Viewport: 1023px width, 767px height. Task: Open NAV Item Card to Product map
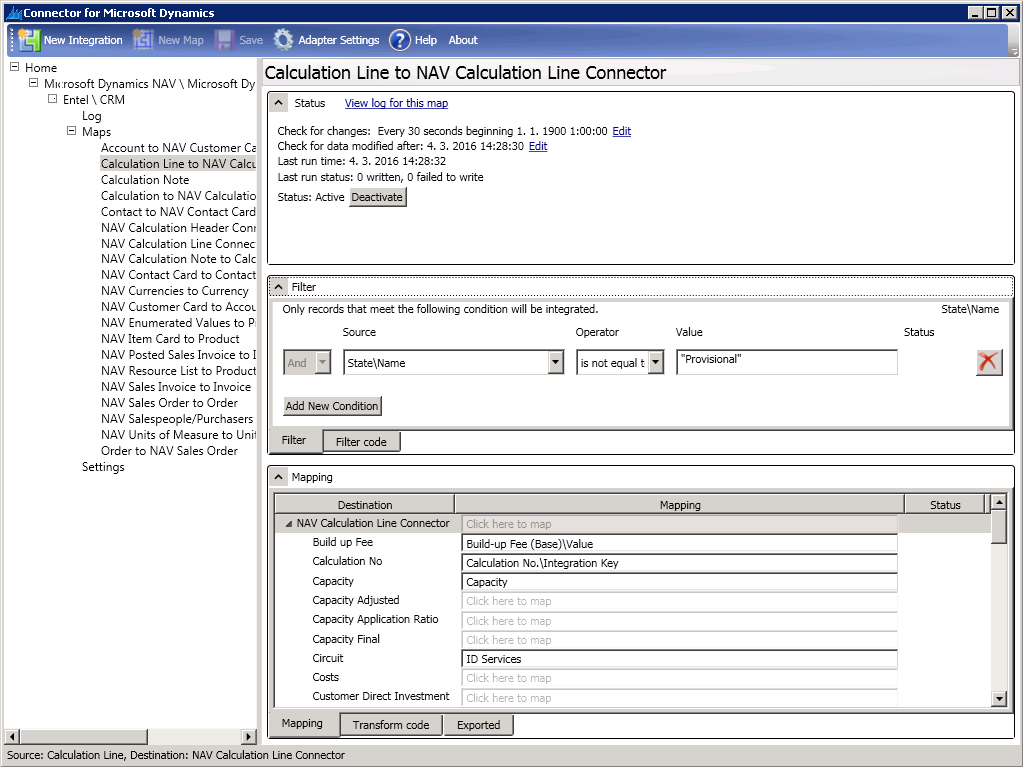170,338
